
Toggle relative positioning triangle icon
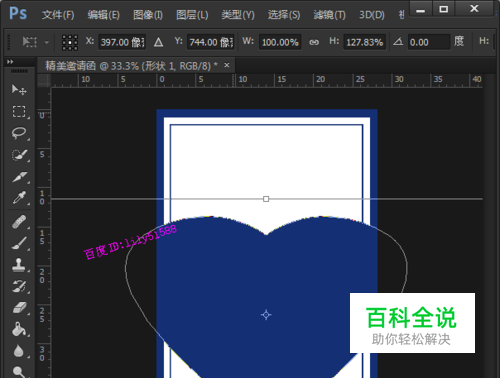(x=158, y=42)
